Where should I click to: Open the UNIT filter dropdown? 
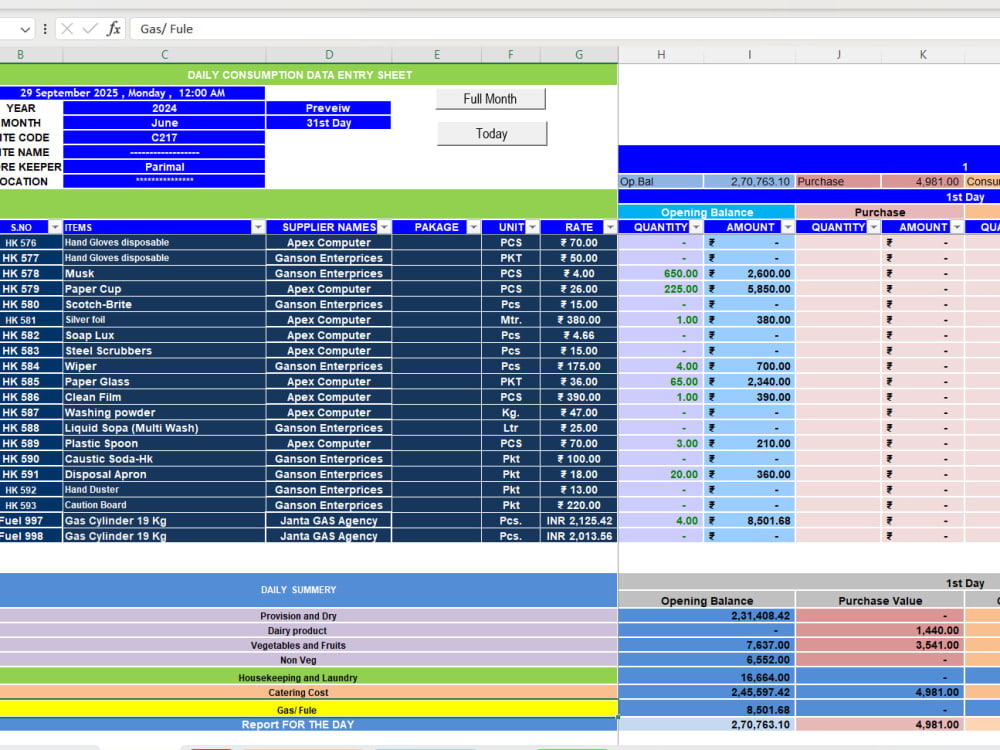click(533, 228)
